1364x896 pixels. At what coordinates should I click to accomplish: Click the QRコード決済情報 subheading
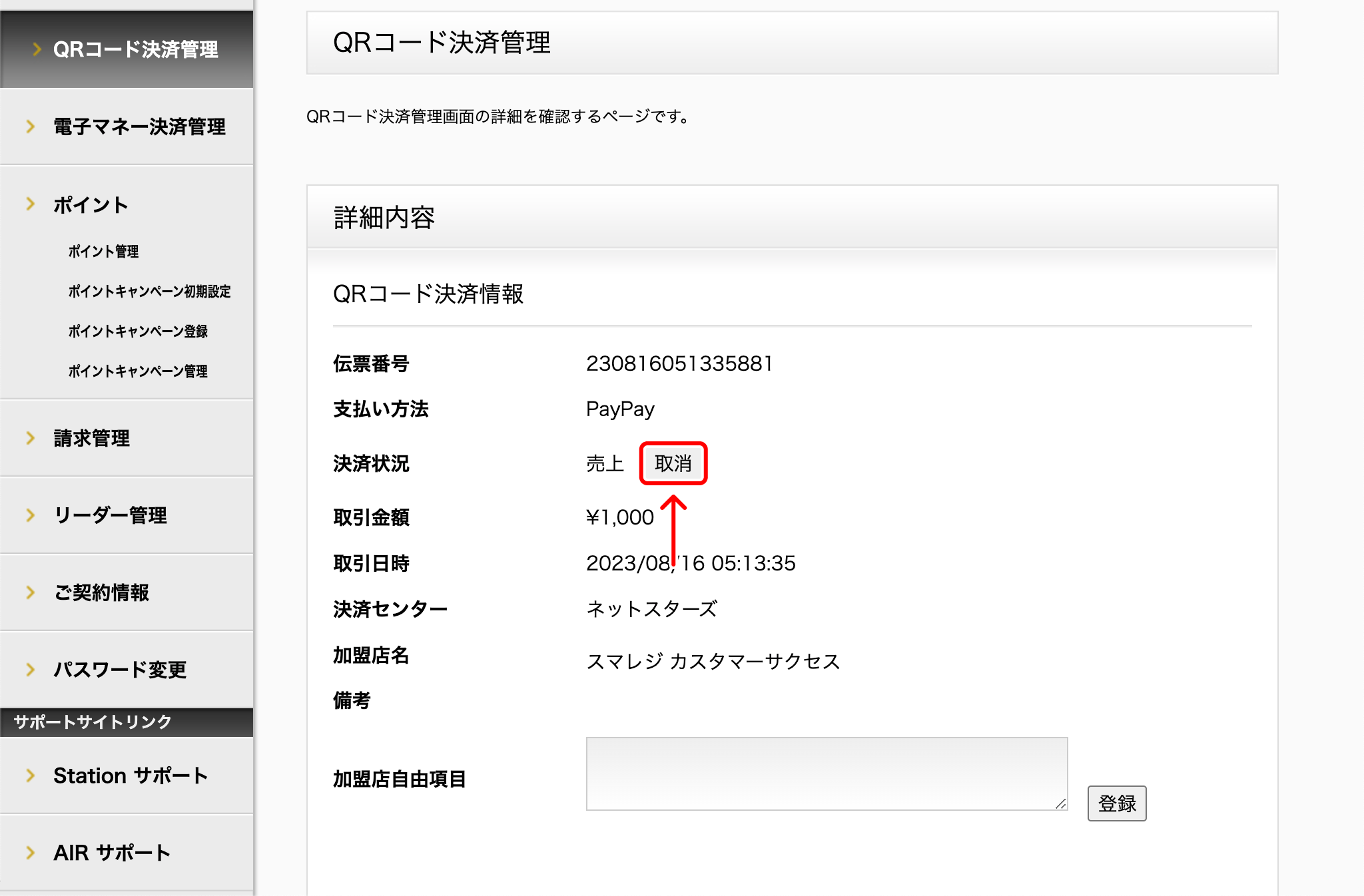pyautogui.click(x=428, y=294)
